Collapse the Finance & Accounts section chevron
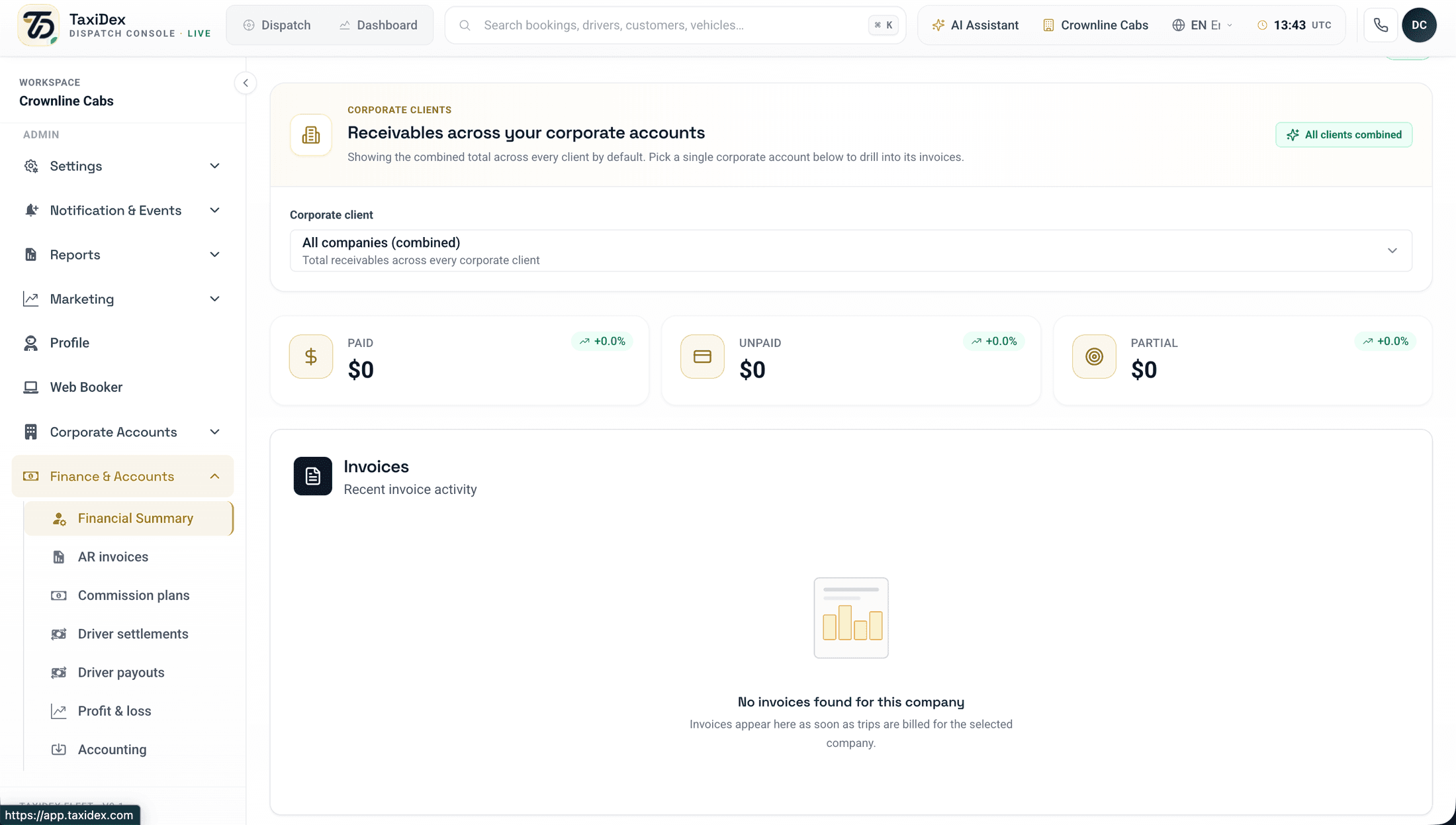 point(214,477)
